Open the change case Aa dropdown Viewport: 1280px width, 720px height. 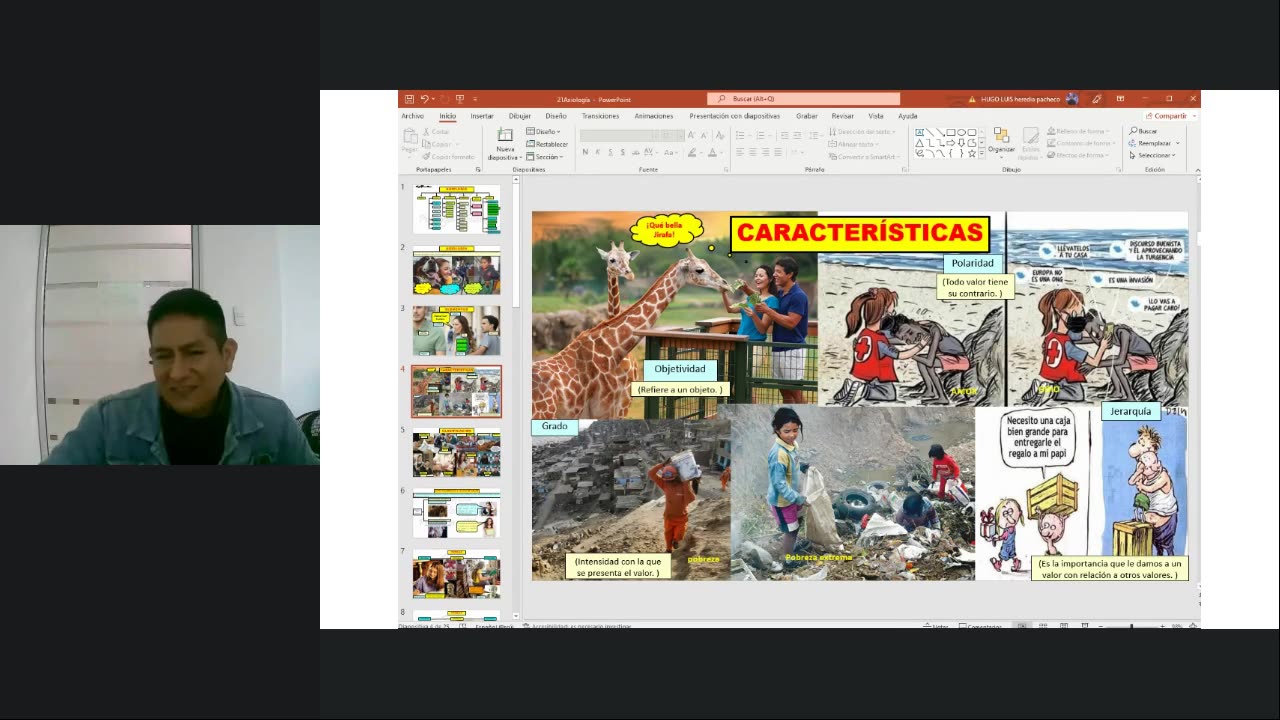click(x=670, y=152)
